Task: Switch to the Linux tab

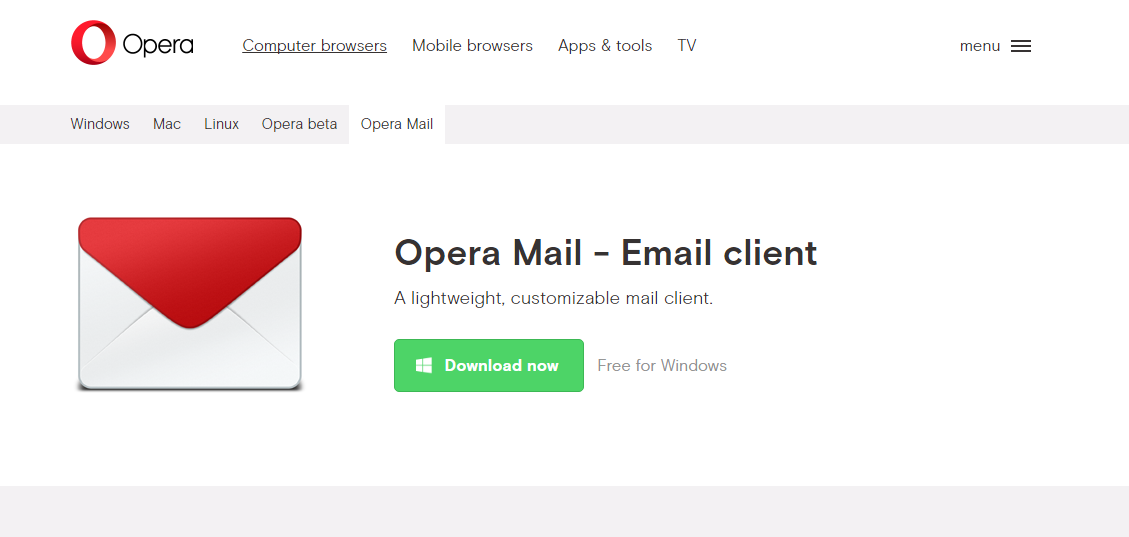Action: [x=221, y=124]
